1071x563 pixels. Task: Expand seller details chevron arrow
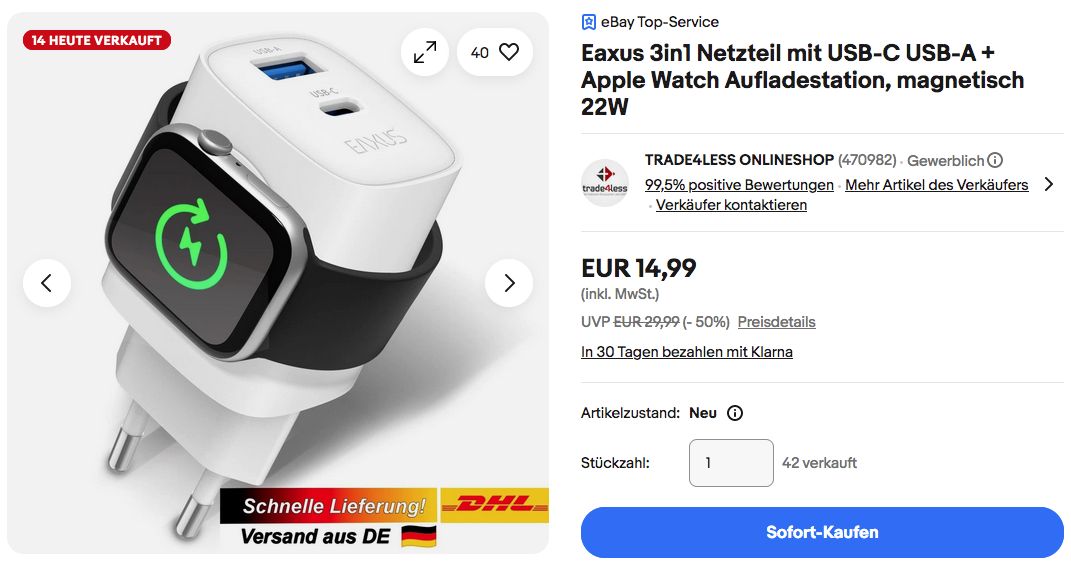(1049, 184)
